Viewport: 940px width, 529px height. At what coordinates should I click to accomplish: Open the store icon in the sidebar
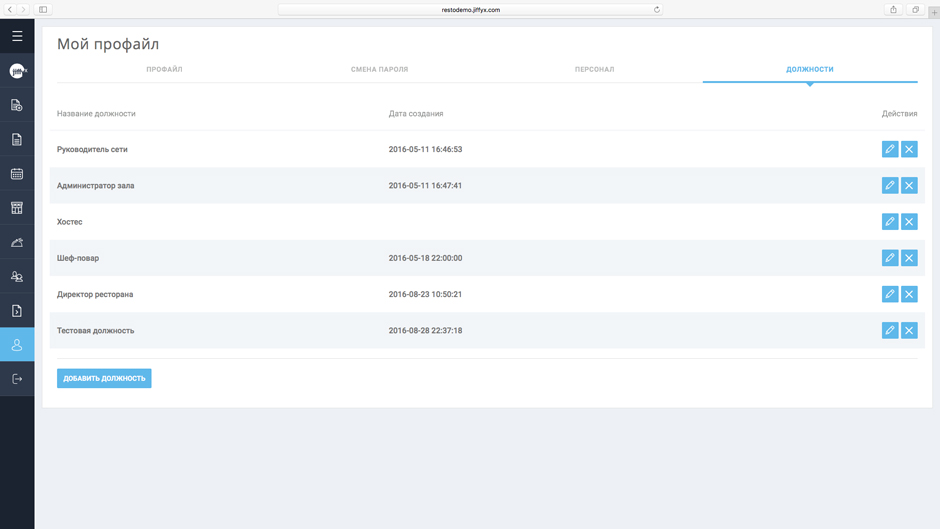(x=17, y=208)
